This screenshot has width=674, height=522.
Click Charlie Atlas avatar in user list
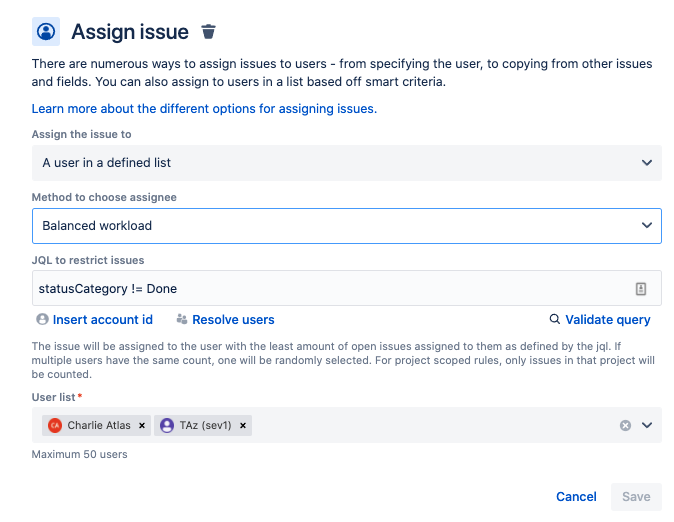pos(54,425)
